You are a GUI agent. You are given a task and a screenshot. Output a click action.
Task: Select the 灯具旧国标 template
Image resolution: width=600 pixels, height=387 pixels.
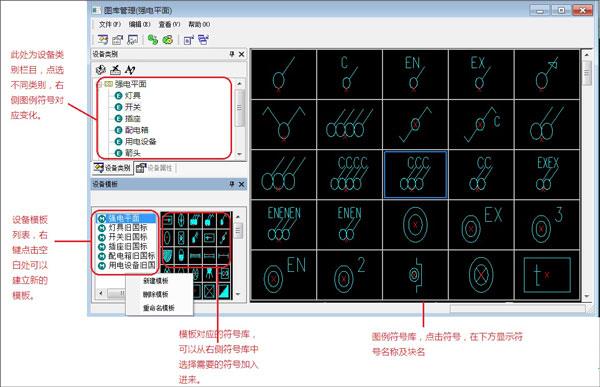[128, 228]
